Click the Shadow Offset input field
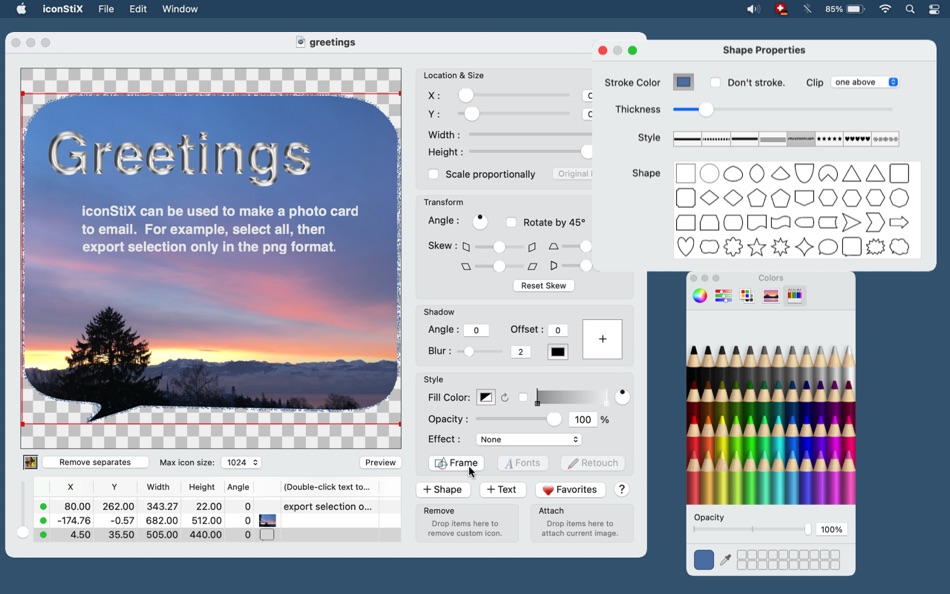Screen dimensions: 950x594 [x=557, y=330]
